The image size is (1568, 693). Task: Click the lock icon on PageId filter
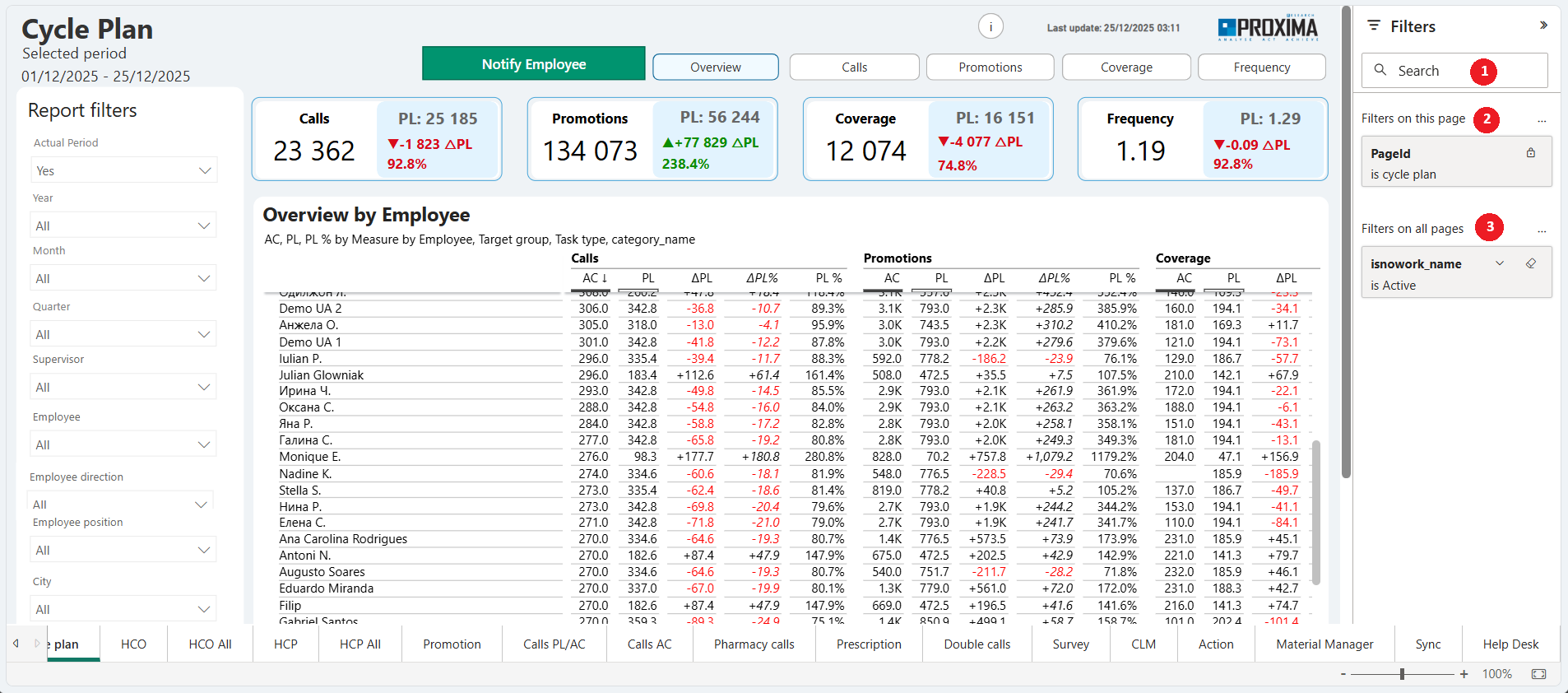[1531, 153]
